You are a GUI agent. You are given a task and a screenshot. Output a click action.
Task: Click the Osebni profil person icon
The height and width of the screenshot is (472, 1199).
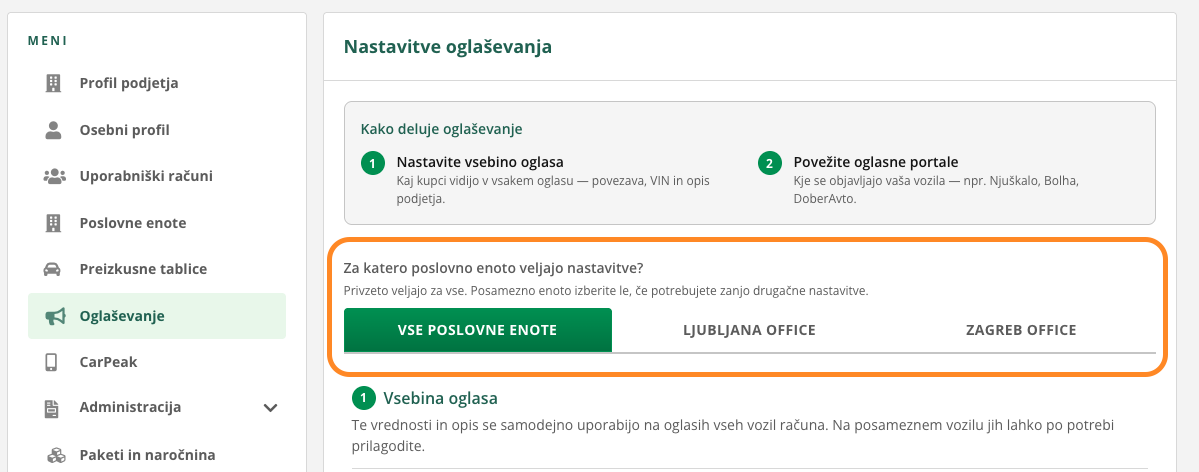(x=53, y=130)
